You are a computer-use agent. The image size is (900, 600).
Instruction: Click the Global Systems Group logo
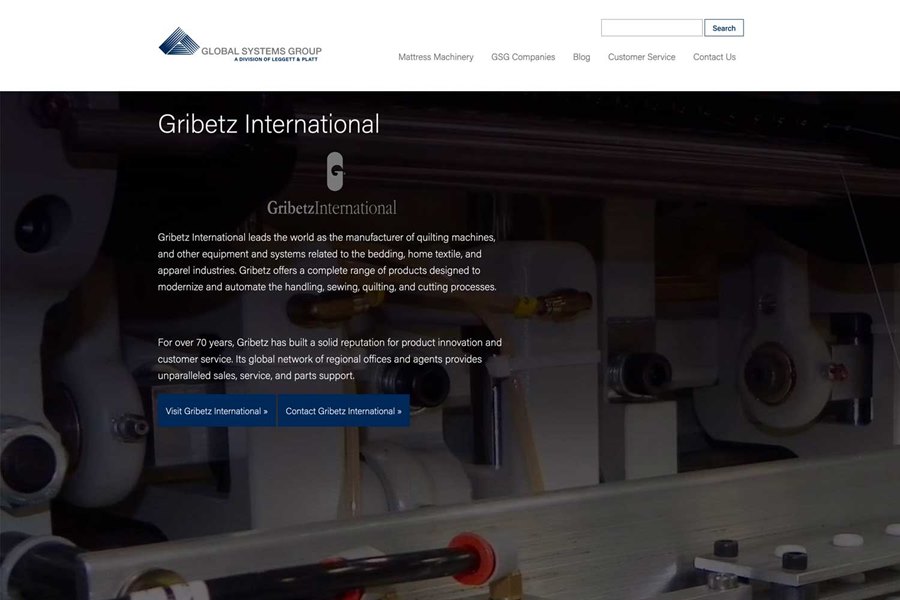(x=240, y=44)
